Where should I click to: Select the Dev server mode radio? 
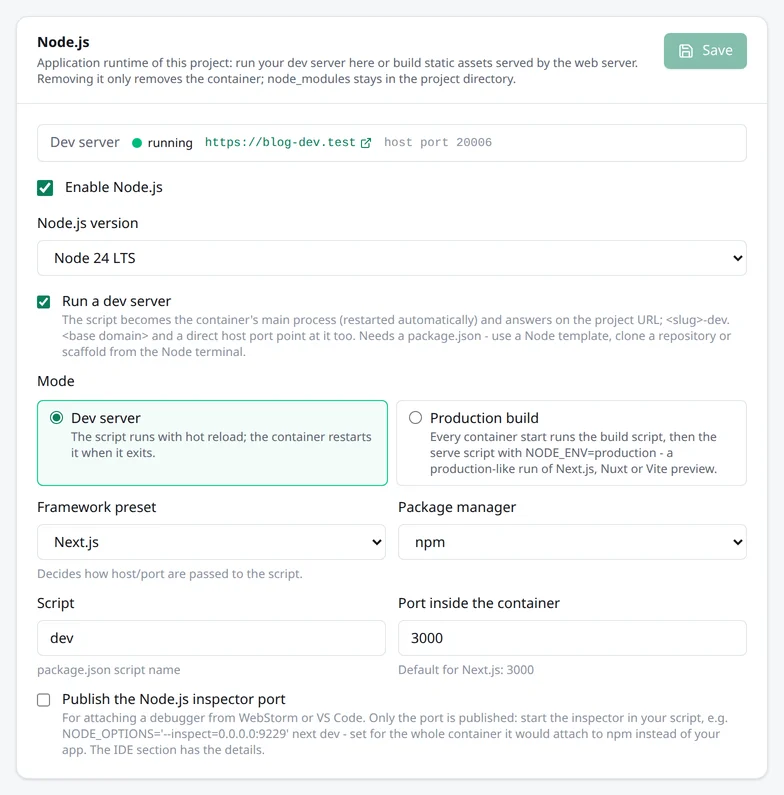click(x=56, y=418)
